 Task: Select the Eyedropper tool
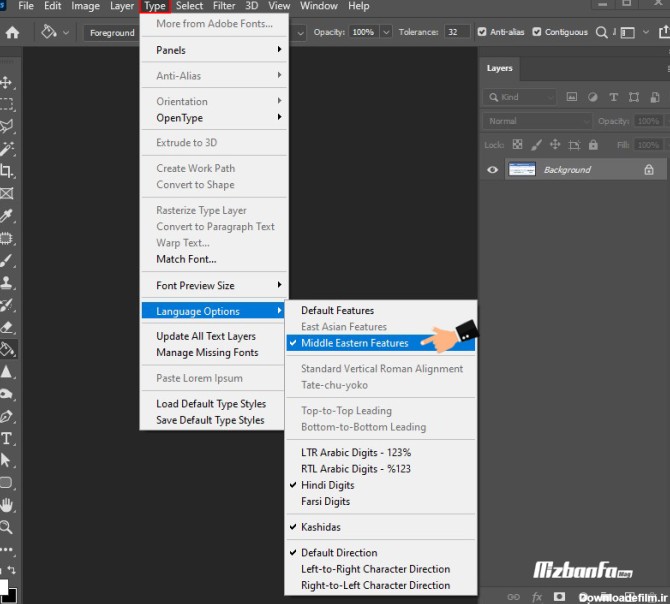tap(7, 216)
